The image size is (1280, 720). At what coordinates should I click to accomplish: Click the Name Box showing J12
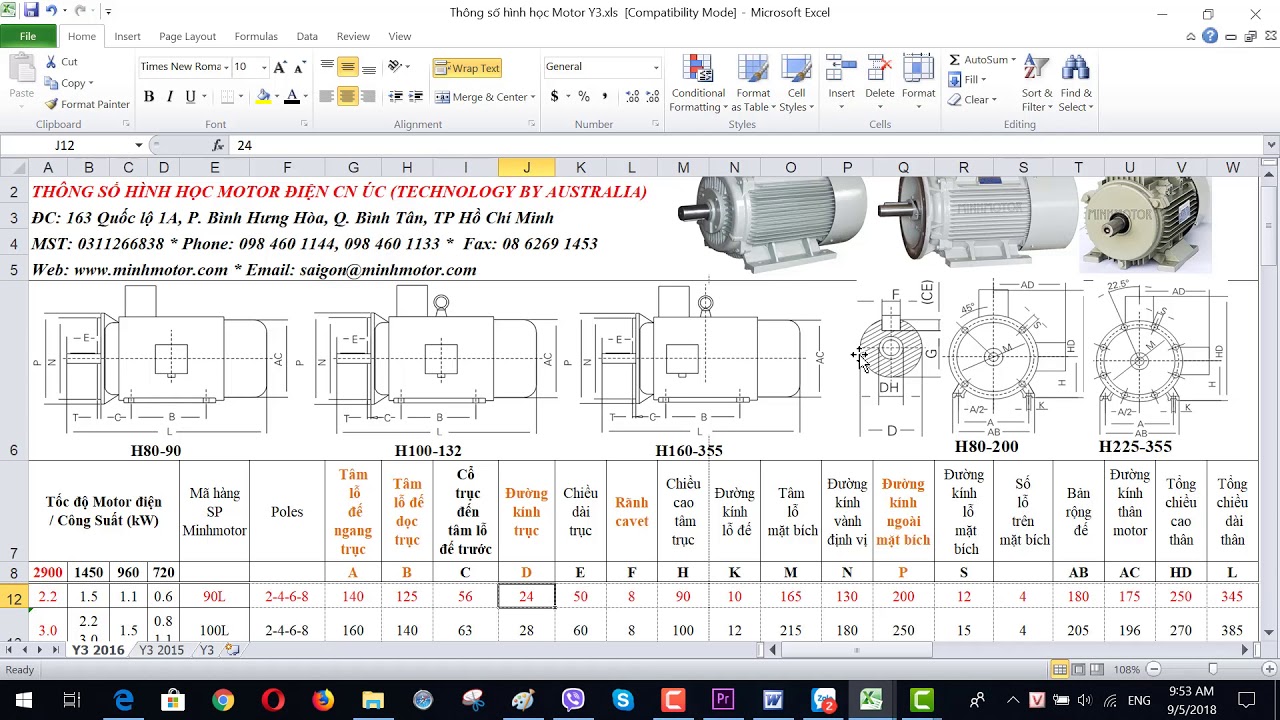pyautogui.click(x=66, y=145)
